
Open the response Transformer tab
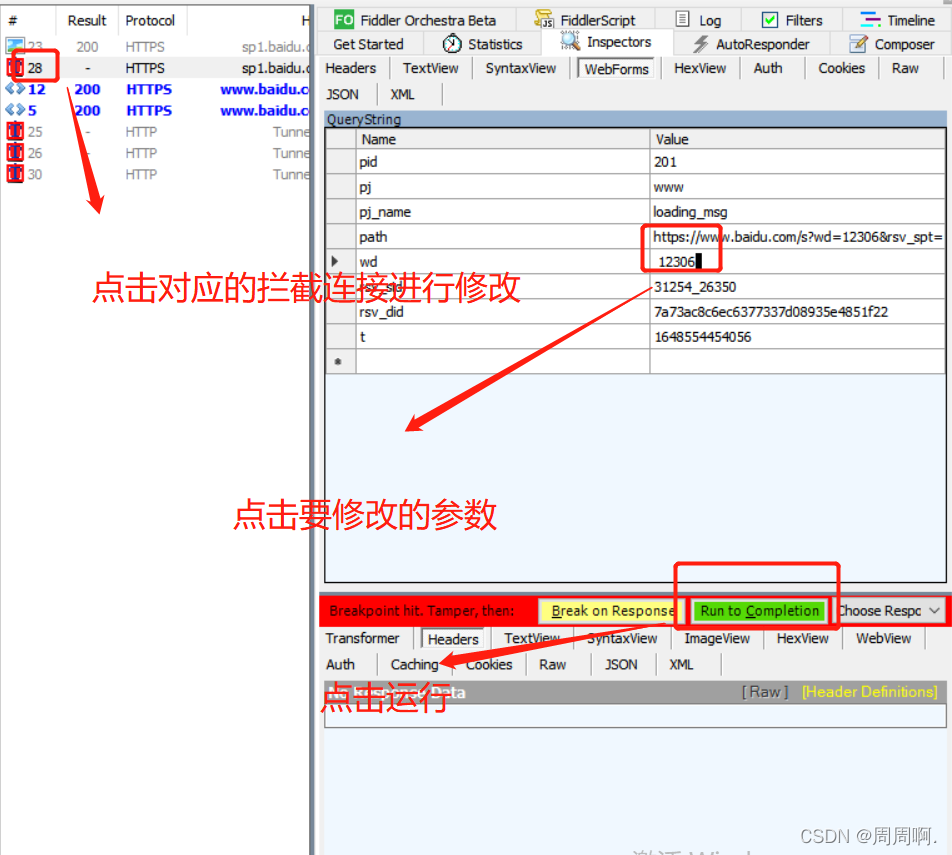[362, 638]
